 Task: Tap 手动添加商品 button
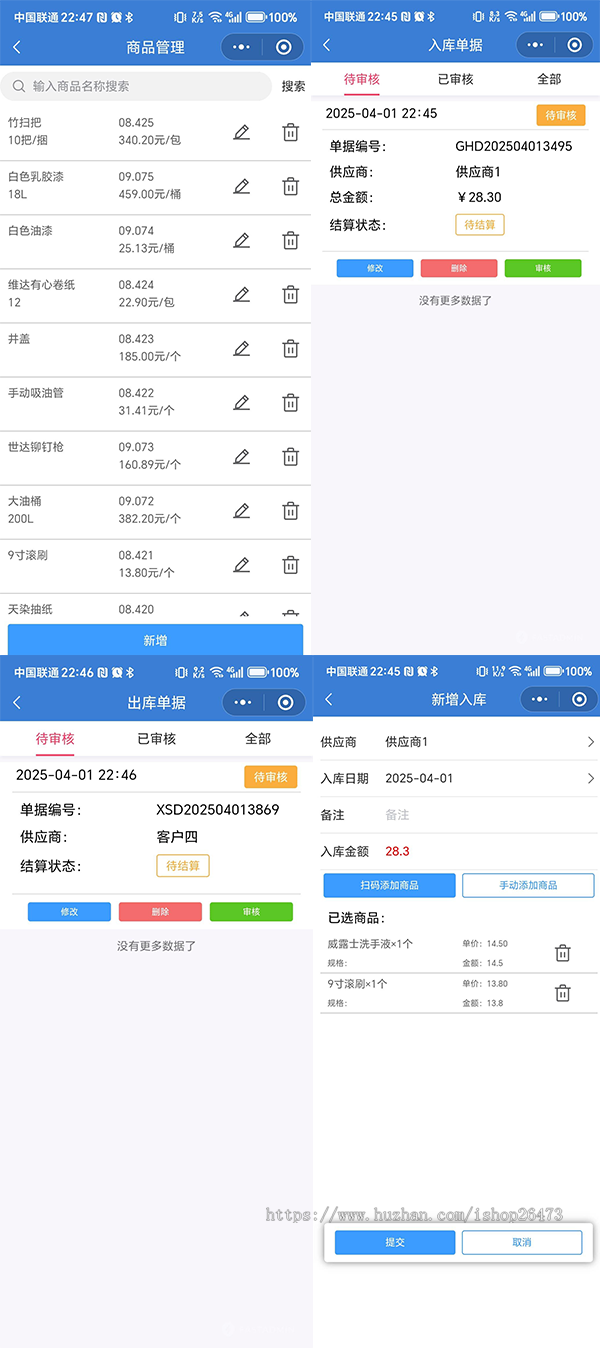click(x=528, y=885)
